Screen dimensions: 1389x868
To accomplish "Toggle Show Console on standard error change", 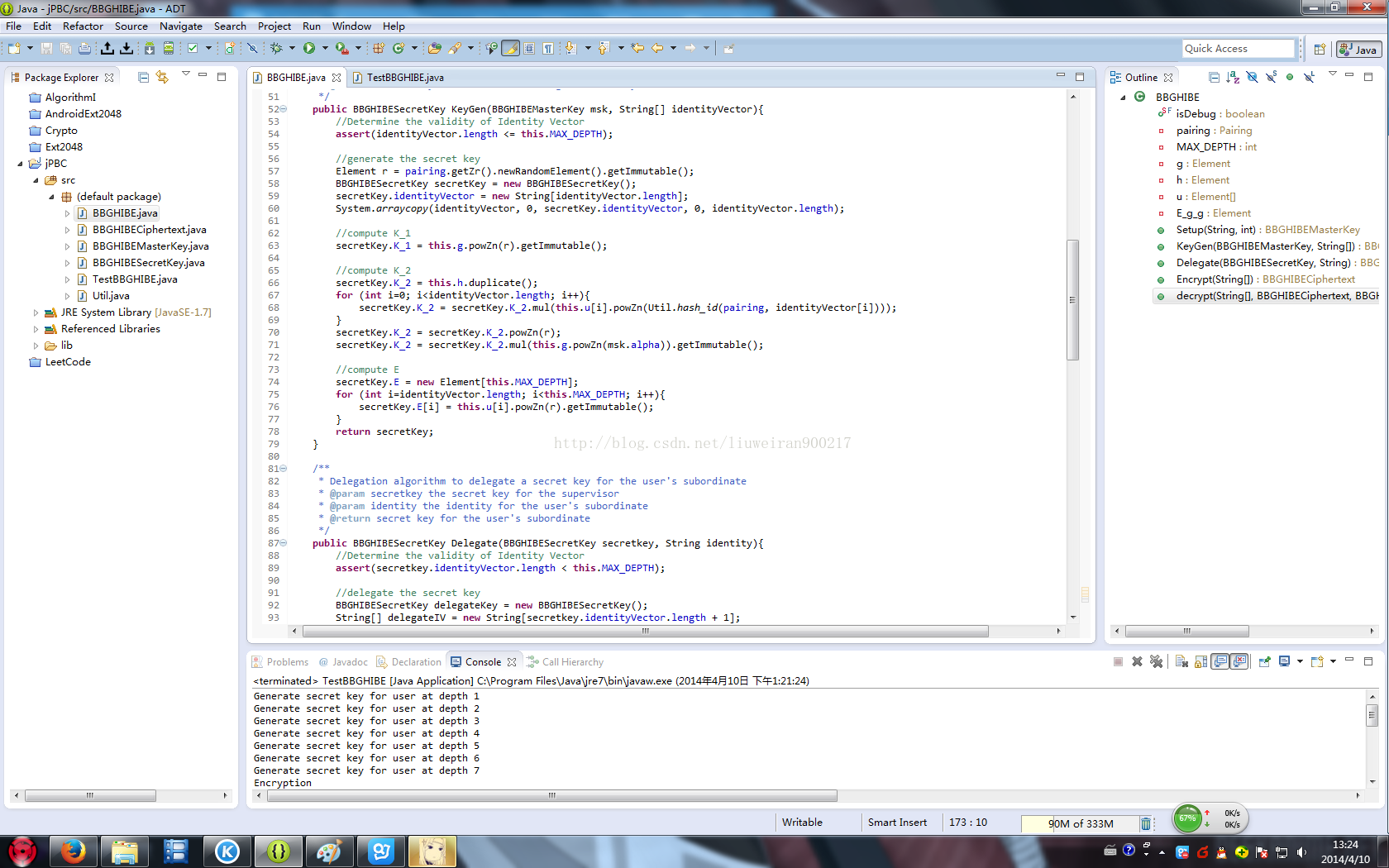I will point(1239,661).
